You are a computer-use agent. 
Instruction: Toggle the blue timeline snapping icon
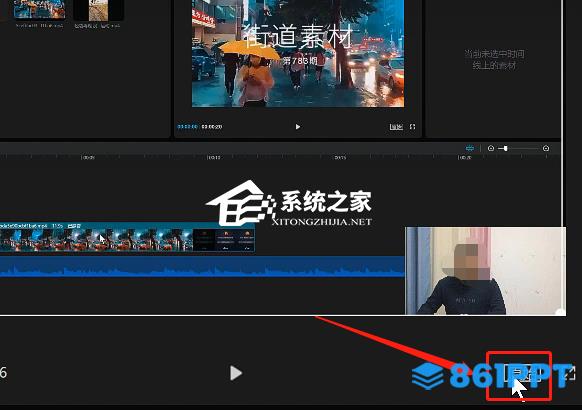coord(470,148)
